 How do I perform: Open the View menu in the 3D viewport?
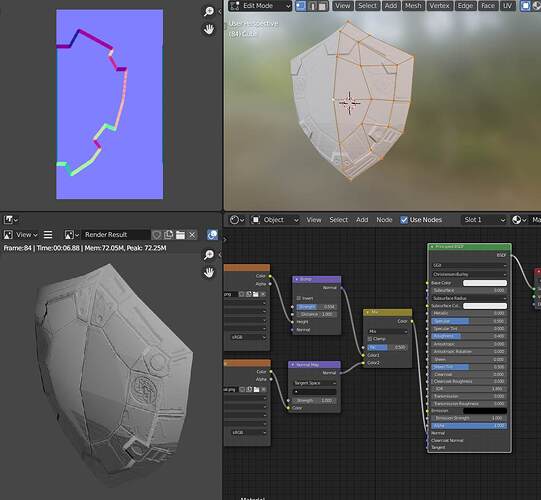coord(342,6)
